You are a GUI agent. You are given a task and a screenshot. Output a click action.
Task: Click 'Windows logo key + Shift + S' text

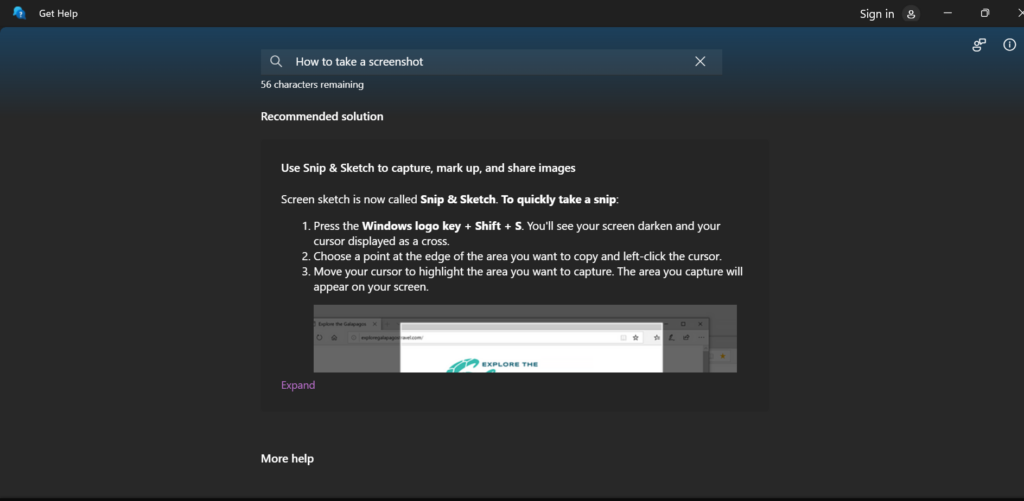click(x=442, y=226)
